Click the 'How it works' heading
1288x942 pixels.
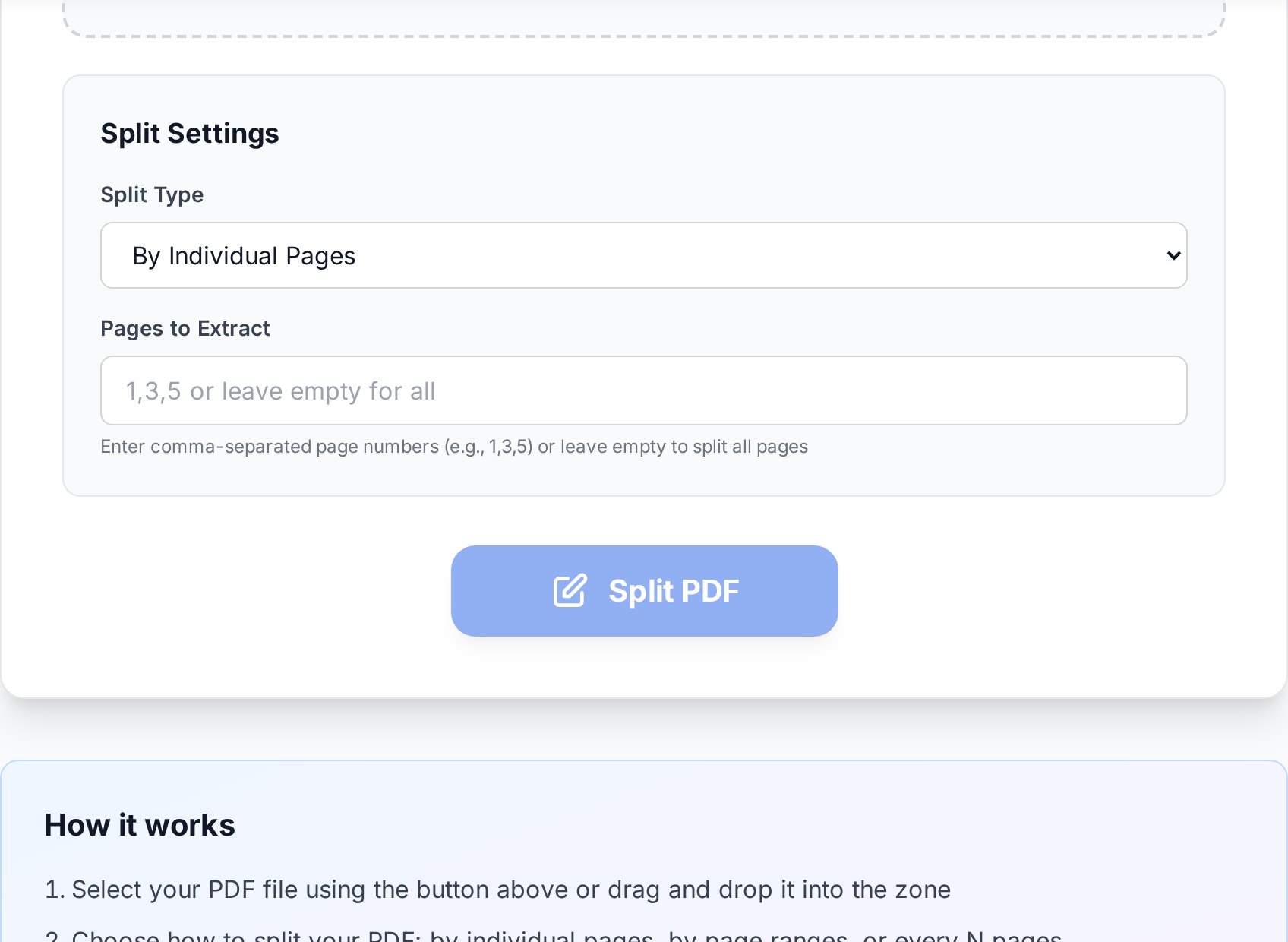pos(140,825)
